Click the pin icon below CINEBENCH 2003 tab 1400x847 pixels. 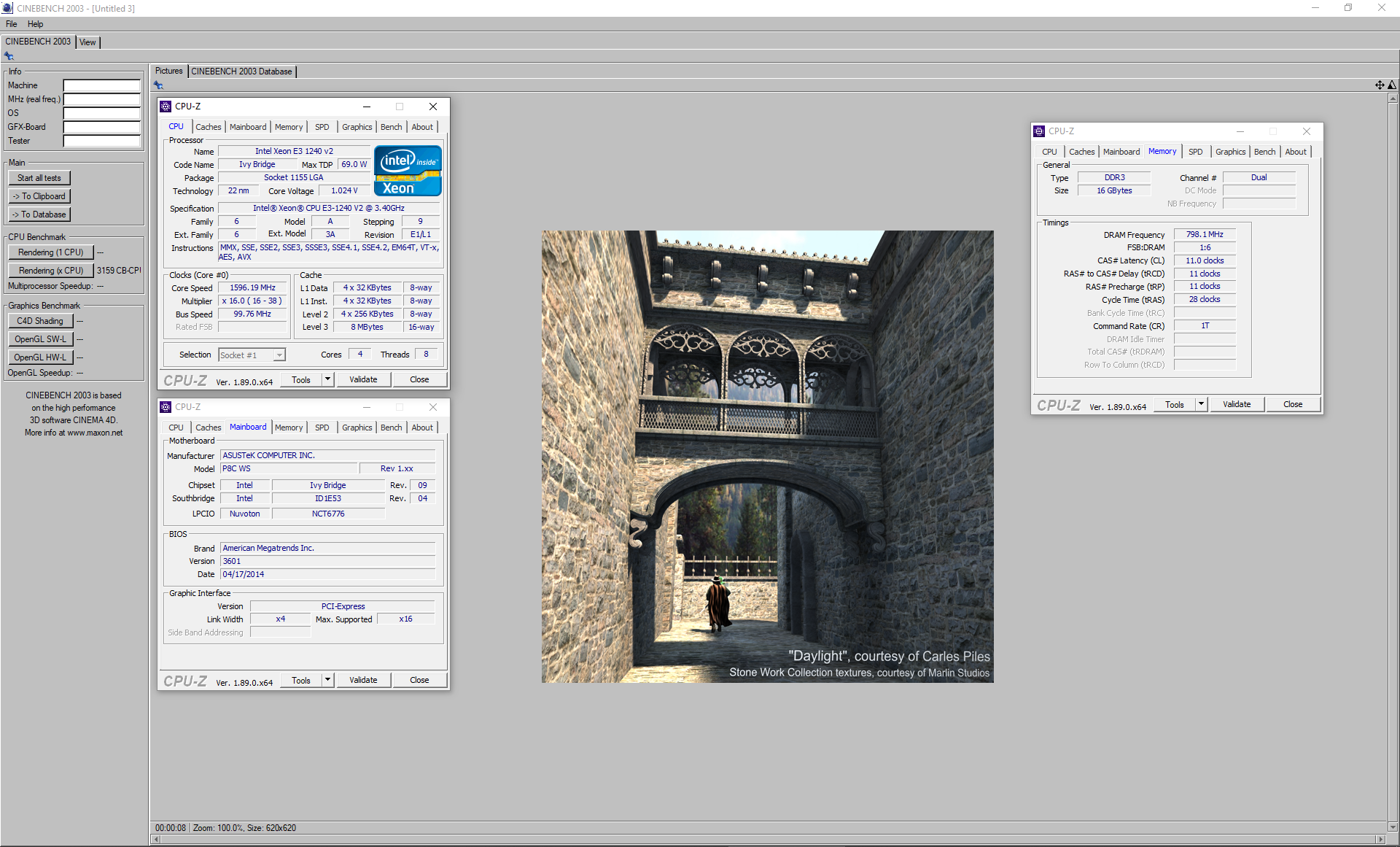[x=9, y=56]
